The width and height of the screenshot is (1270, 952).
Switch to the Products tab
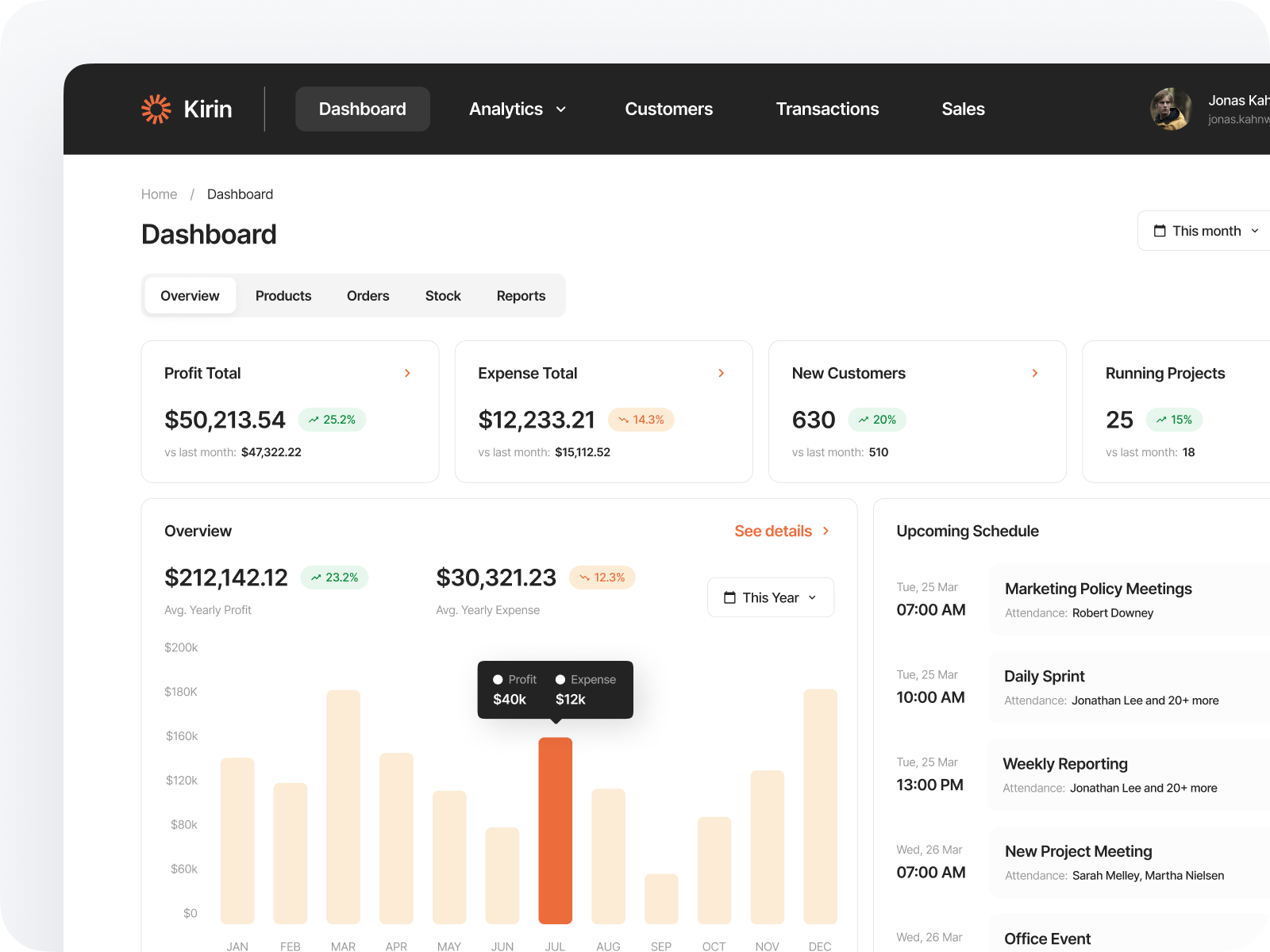tap(283, 295)
